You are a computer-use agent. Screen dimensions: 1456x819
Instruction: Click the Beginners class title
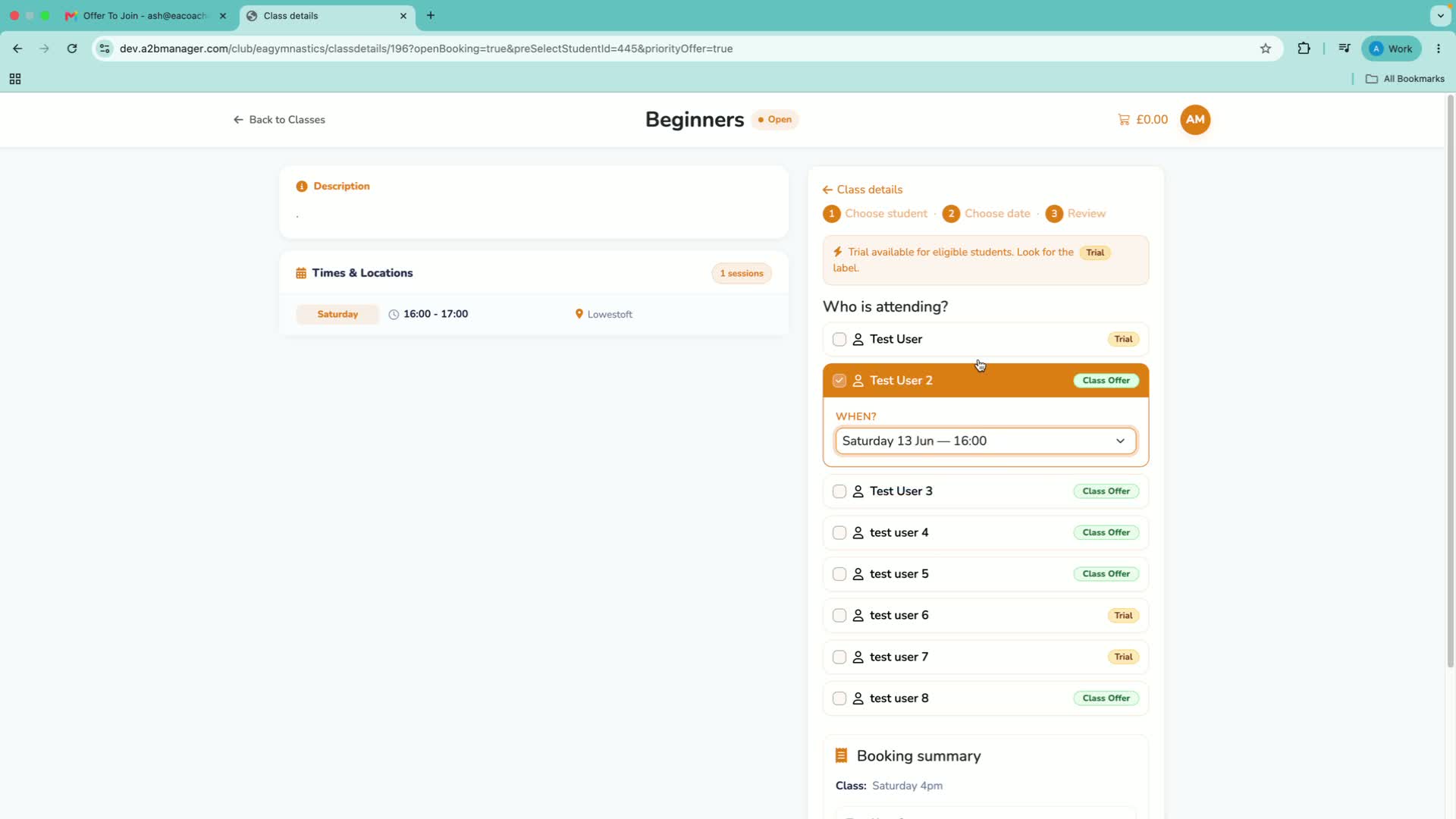(x=695, y=120)
